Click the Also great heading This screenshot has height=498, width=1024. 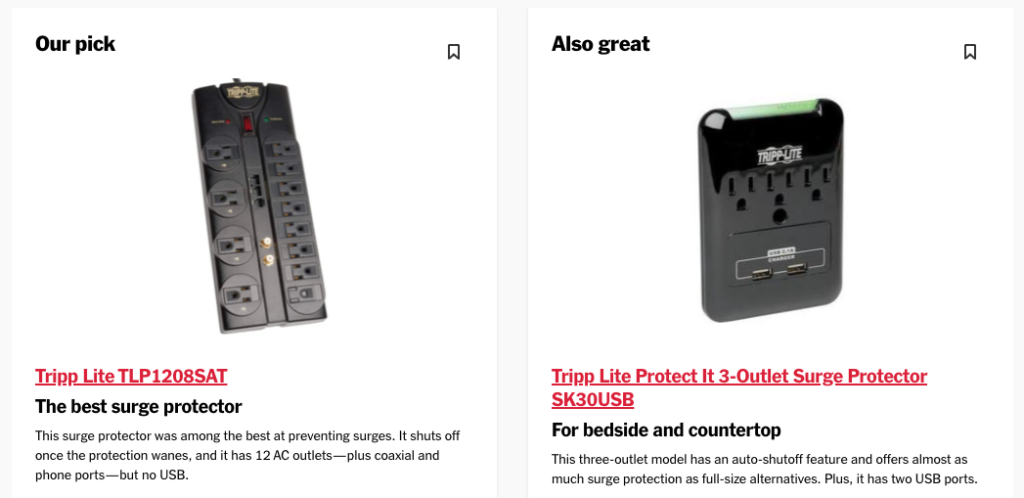pyautogui.click(x=600, y=44)
